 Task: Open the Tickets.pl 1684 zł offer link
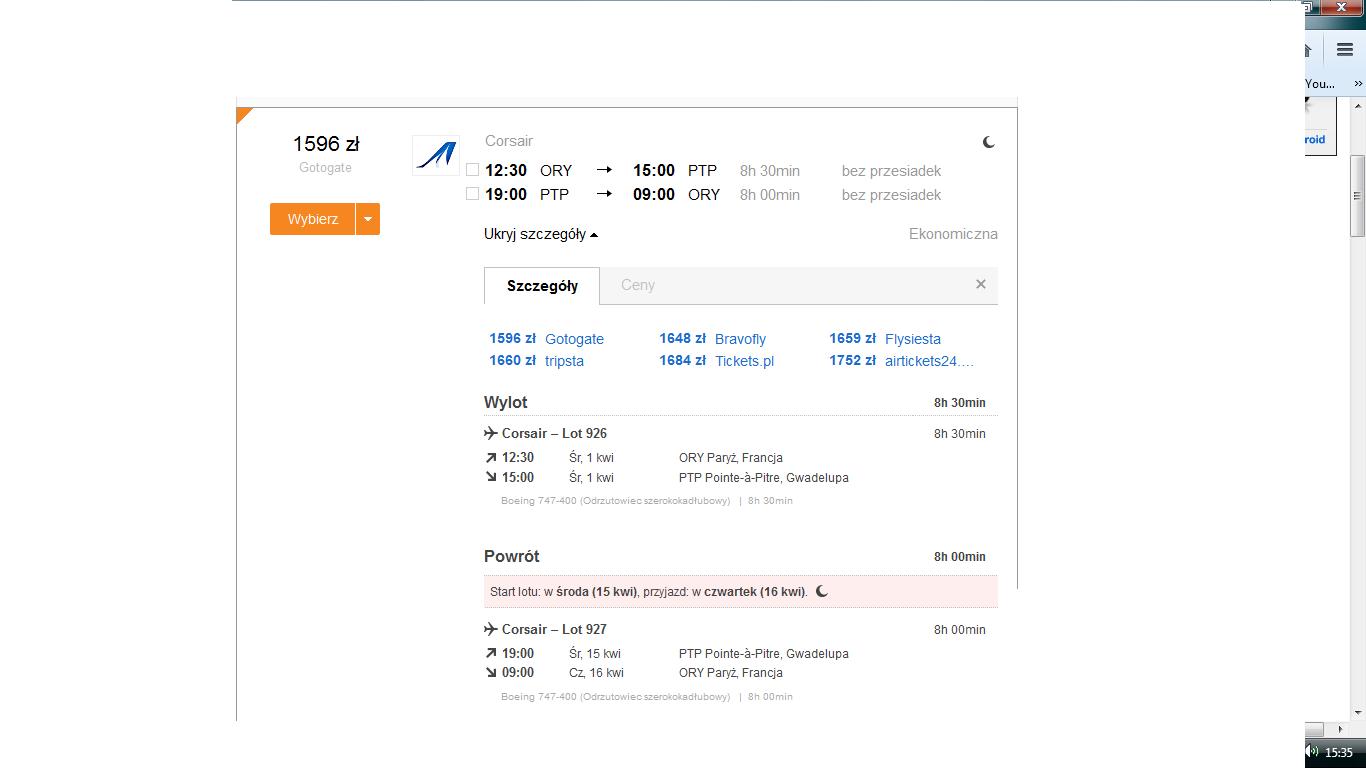point(717,361)
